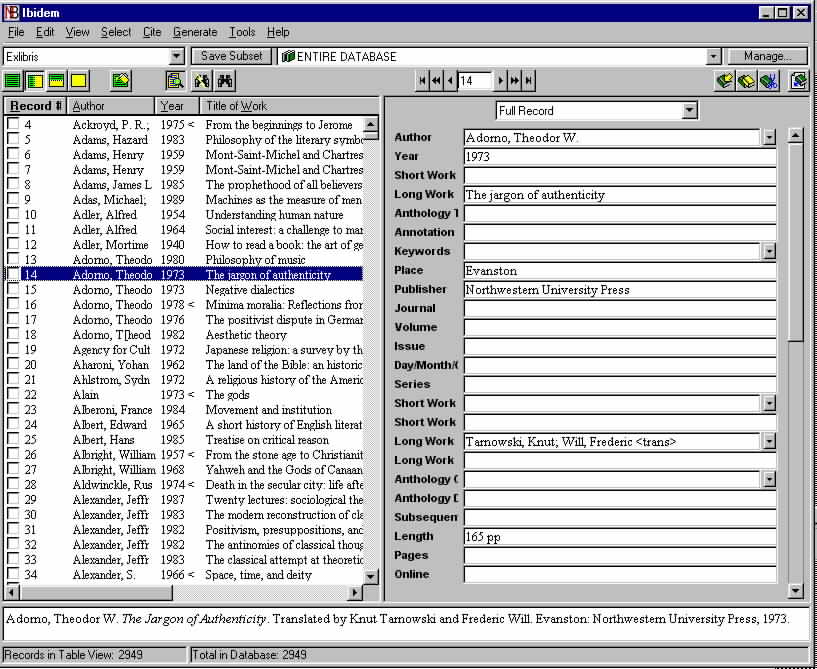Click the table's vertical scrollbar thumb
817x669 pixels.
[x=370, y=137]
